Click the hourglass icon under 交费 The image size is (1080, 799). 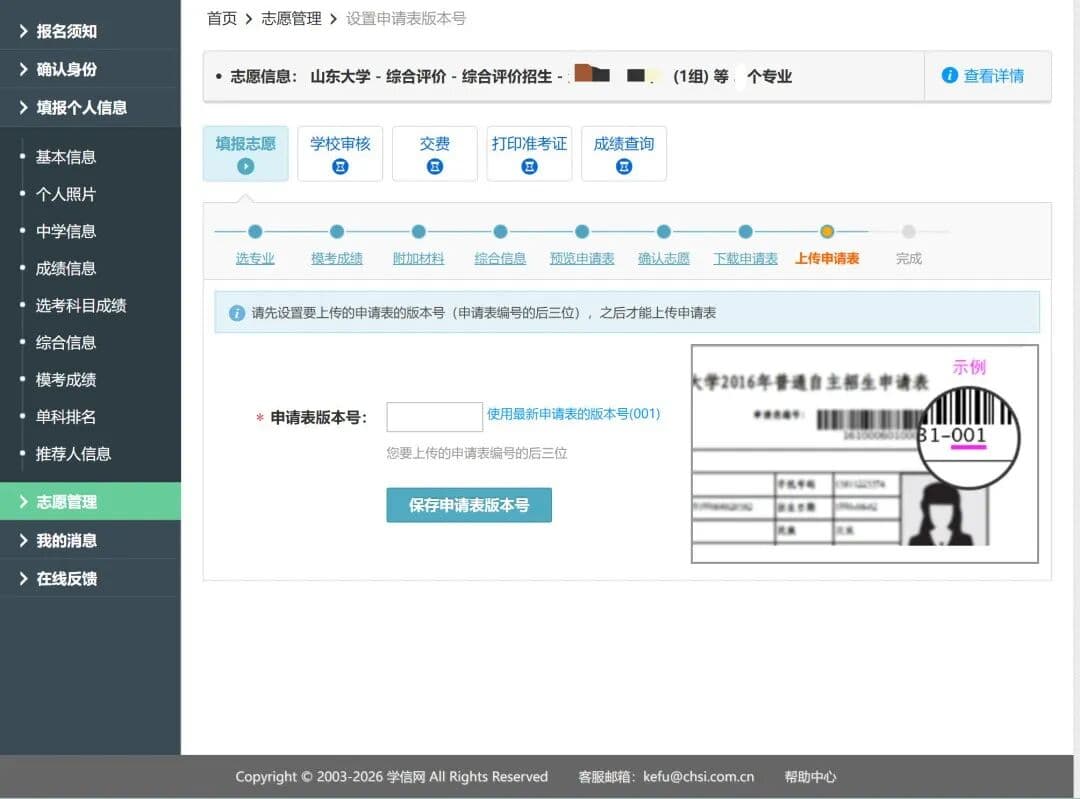[435, 166]
